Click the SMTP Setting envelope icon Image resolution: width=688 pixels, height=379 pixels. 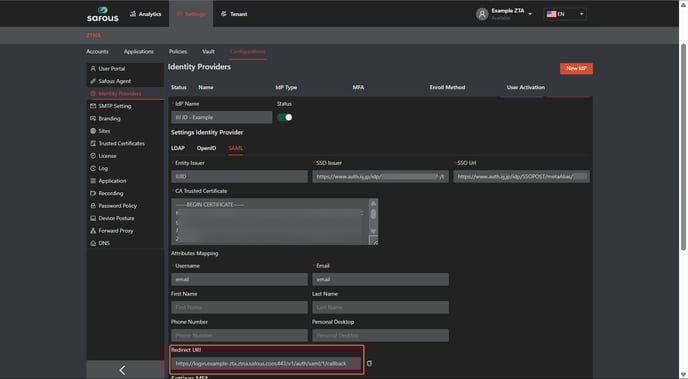pyautogui.click(x=93, y=106)
